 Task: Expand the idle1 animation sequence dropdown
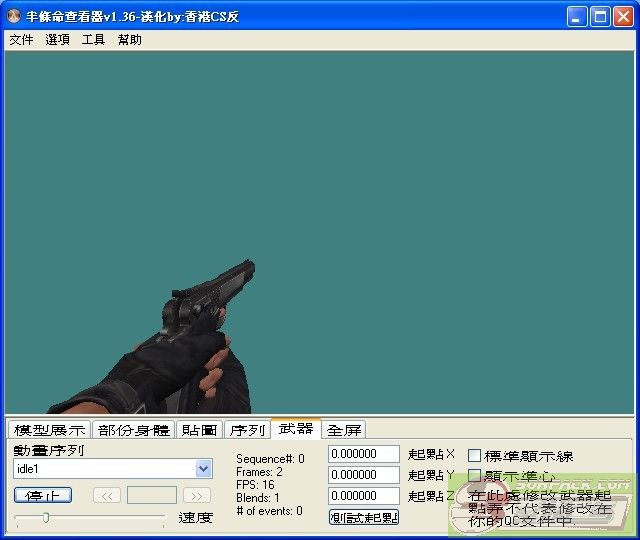tap(203, 469)
